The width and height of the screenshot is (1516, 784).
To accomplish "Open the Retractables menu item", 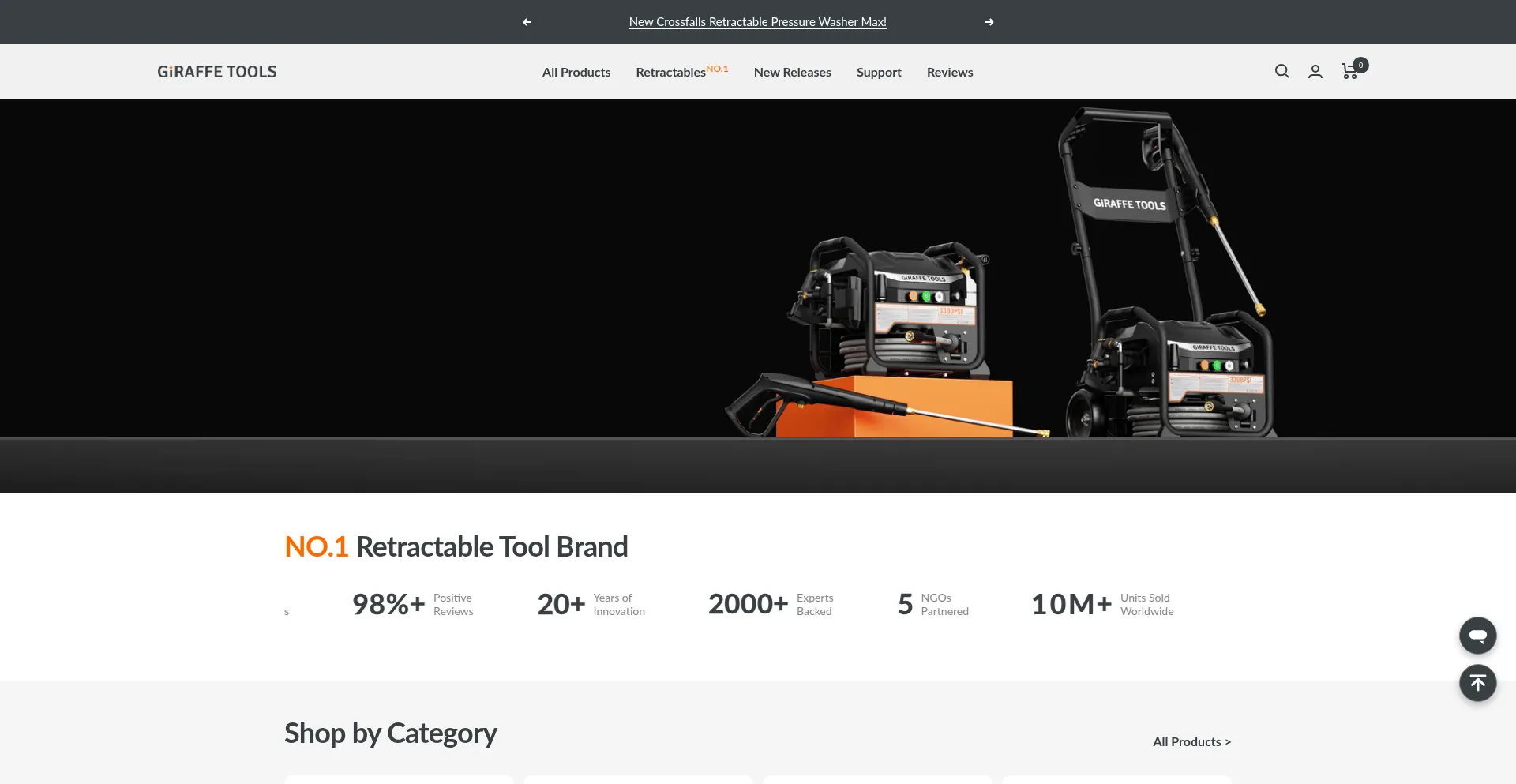I will point(682,72).
